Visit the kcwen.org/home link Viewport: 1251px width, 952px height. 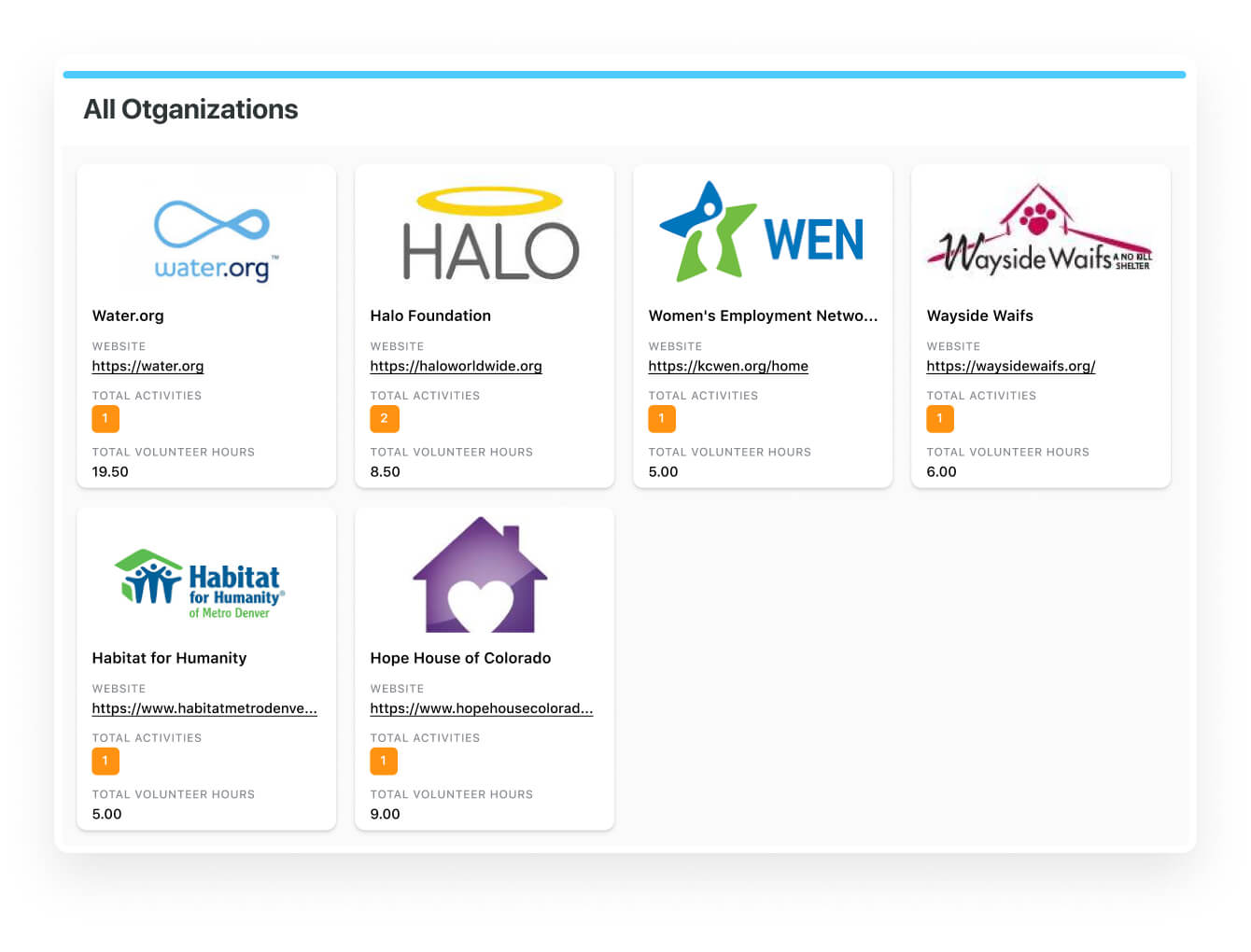pyautogui.click(x=728, y=366)
